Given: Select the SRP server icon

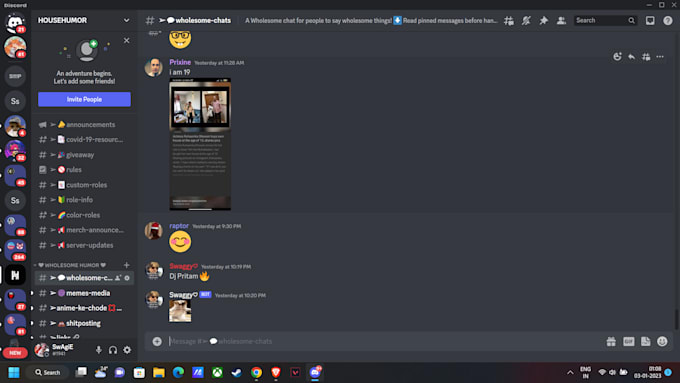Looking at the screenshot, I should (x=15, y=76).
